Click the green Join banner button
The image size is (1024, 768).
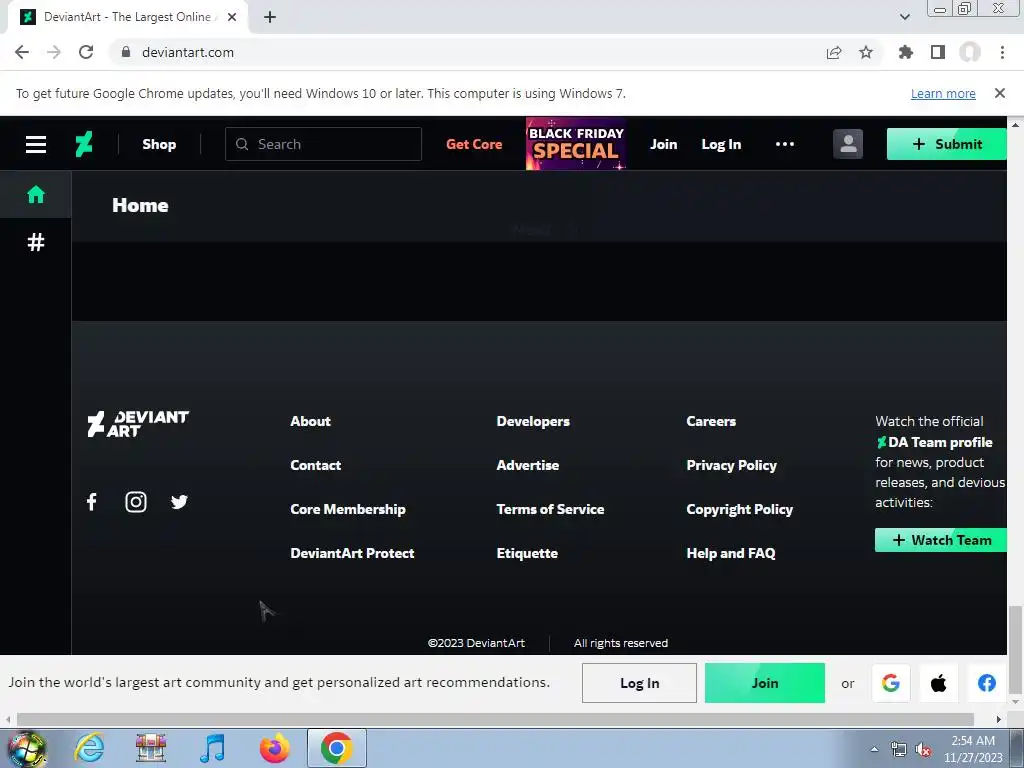pos(765,683)
